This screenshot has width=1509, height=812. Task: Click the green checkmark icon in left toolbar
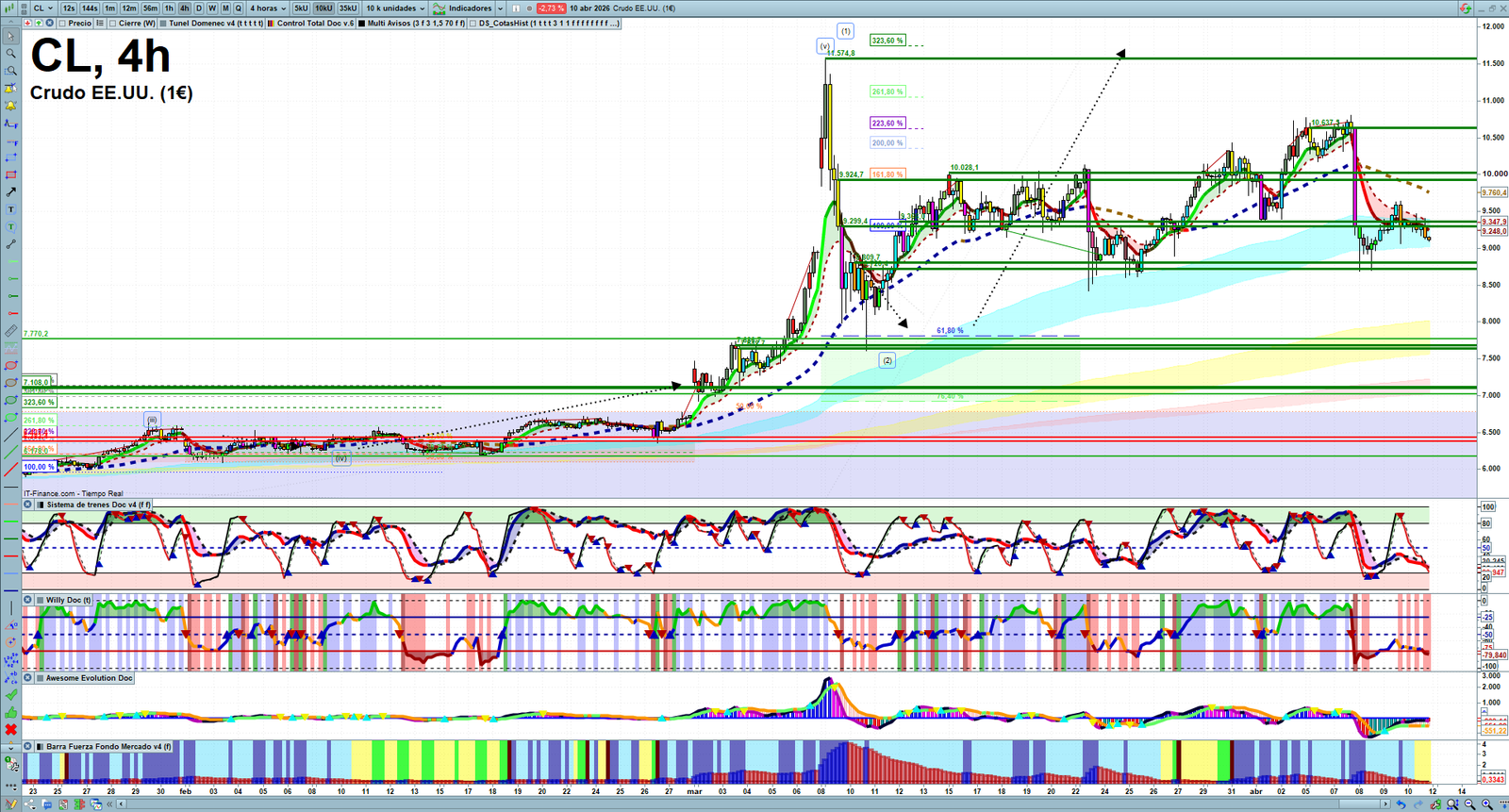(x=10, y=695)
